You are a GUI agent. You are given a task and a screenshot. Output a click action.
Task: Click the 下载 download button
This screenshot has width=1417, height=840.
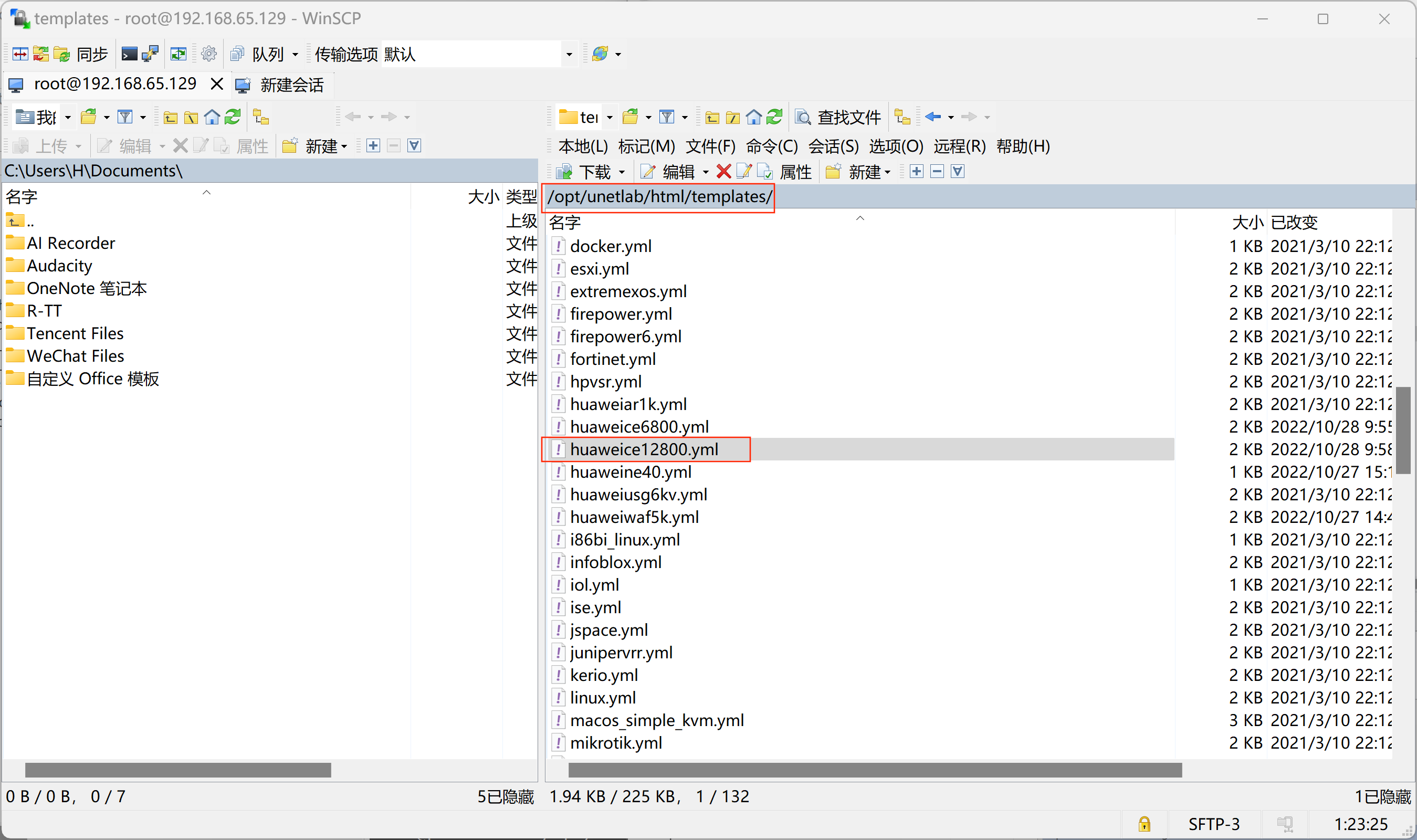(x=583, y=172)
